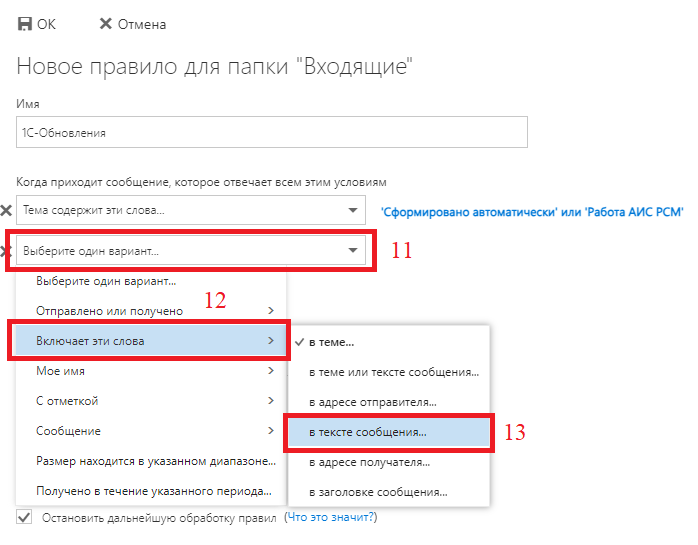Open 'Тема содержит эти слова' dropdown

190,211
